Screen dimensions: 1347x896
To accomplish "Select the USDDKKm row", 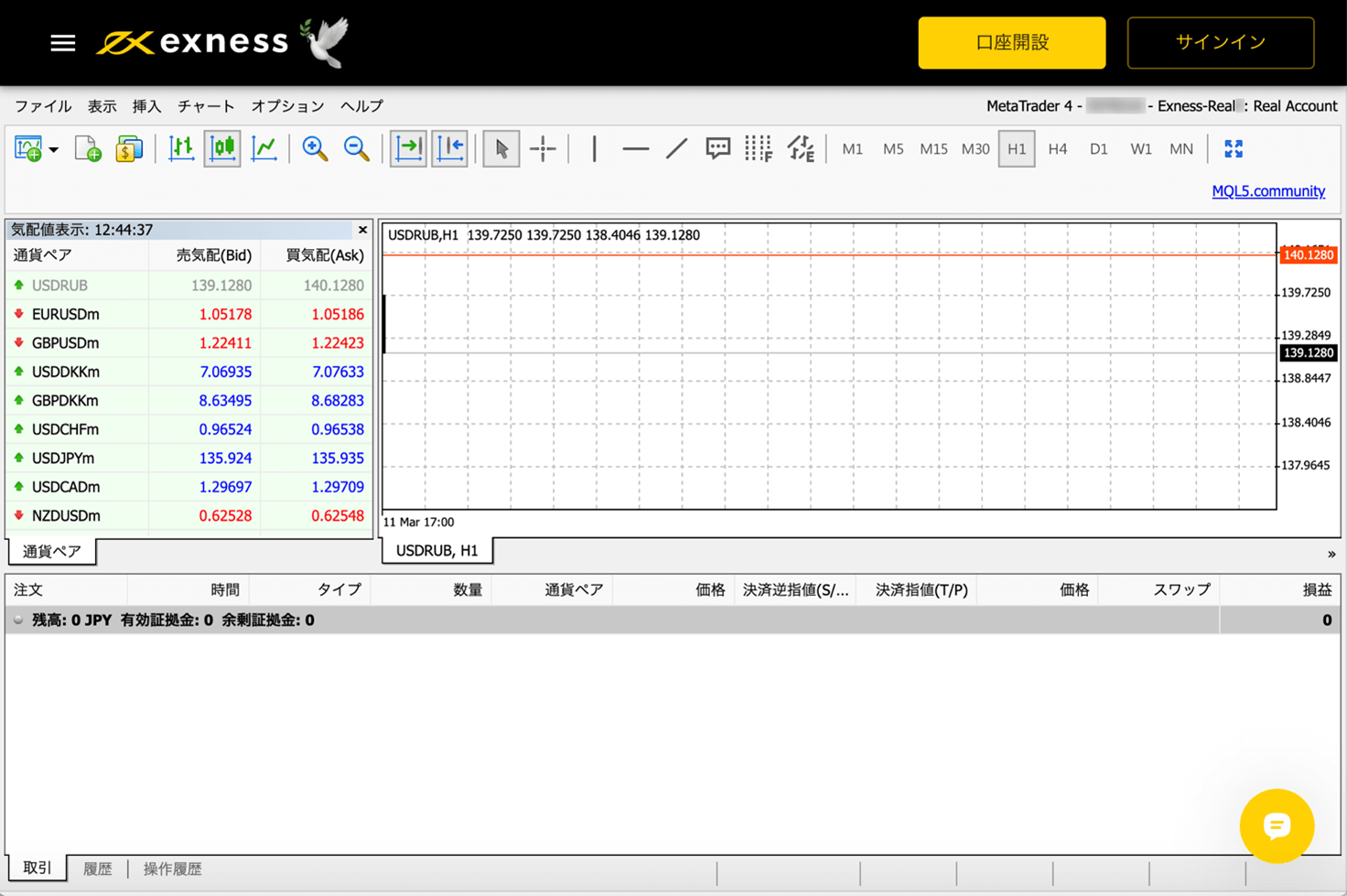I will click(x=189, y=372).
